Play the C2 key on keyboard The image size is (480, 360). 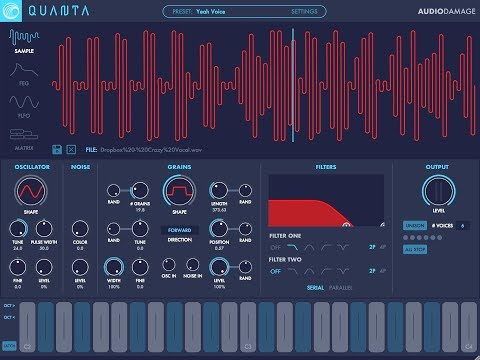(27, 327)
